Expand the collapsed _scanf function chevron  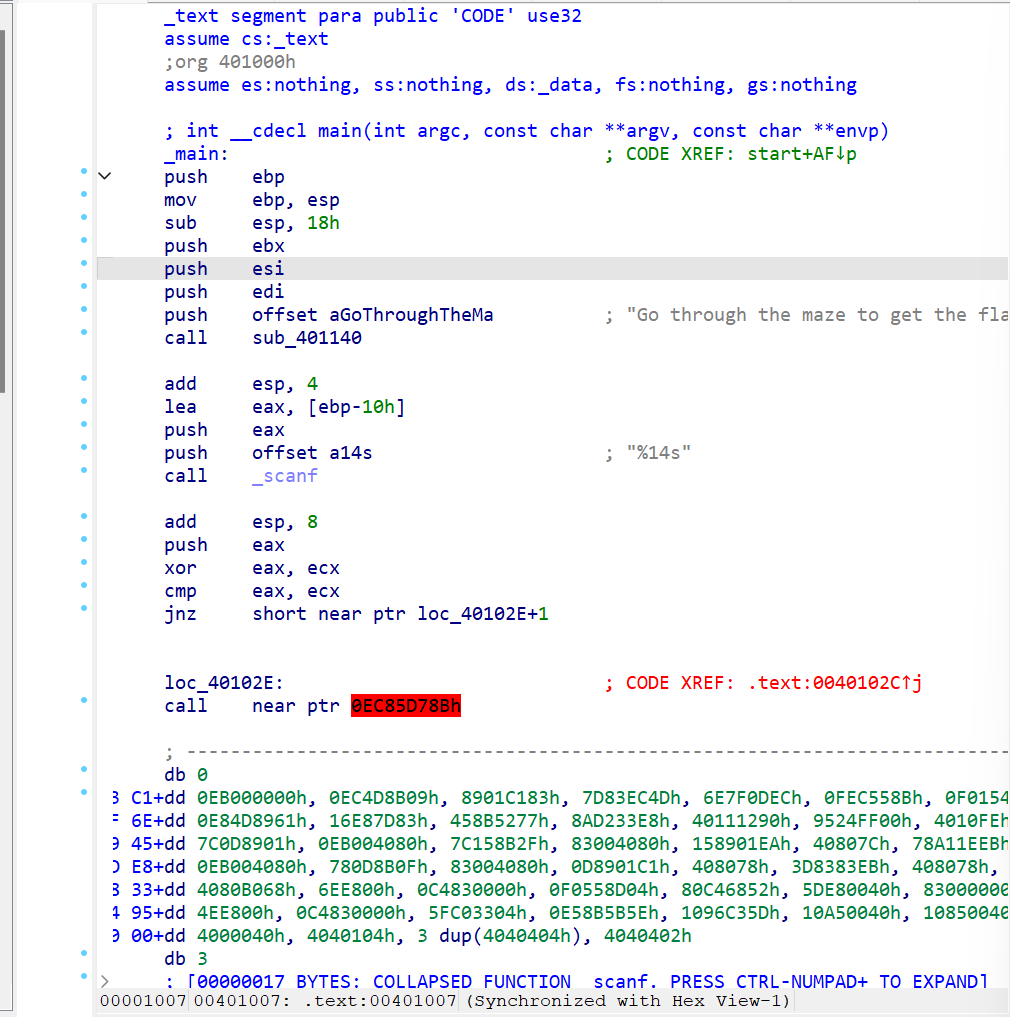pos(105,981)
